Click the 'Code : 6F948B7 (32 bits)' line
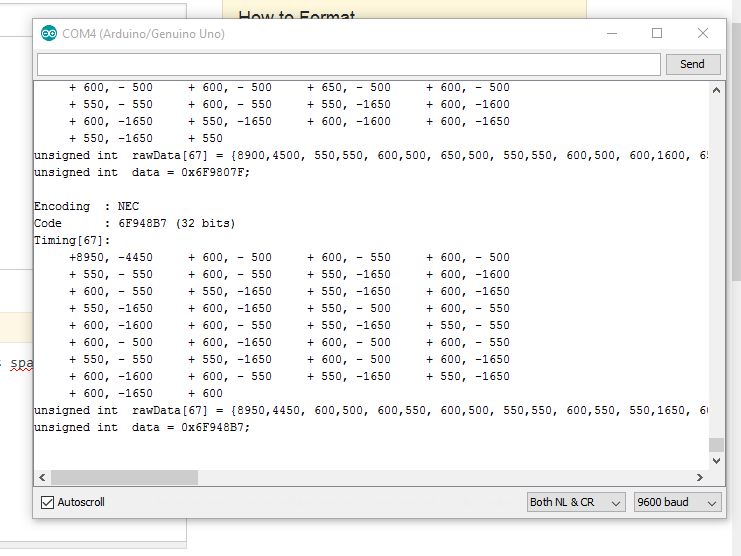 [135, 223]
